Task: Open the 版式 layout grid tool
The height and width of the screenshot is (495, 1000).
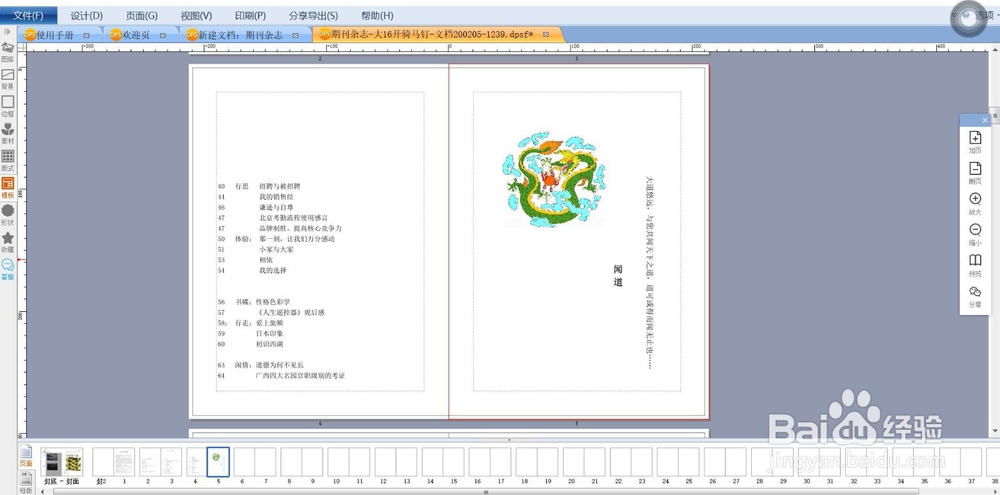Action: [x=8, y=160]
